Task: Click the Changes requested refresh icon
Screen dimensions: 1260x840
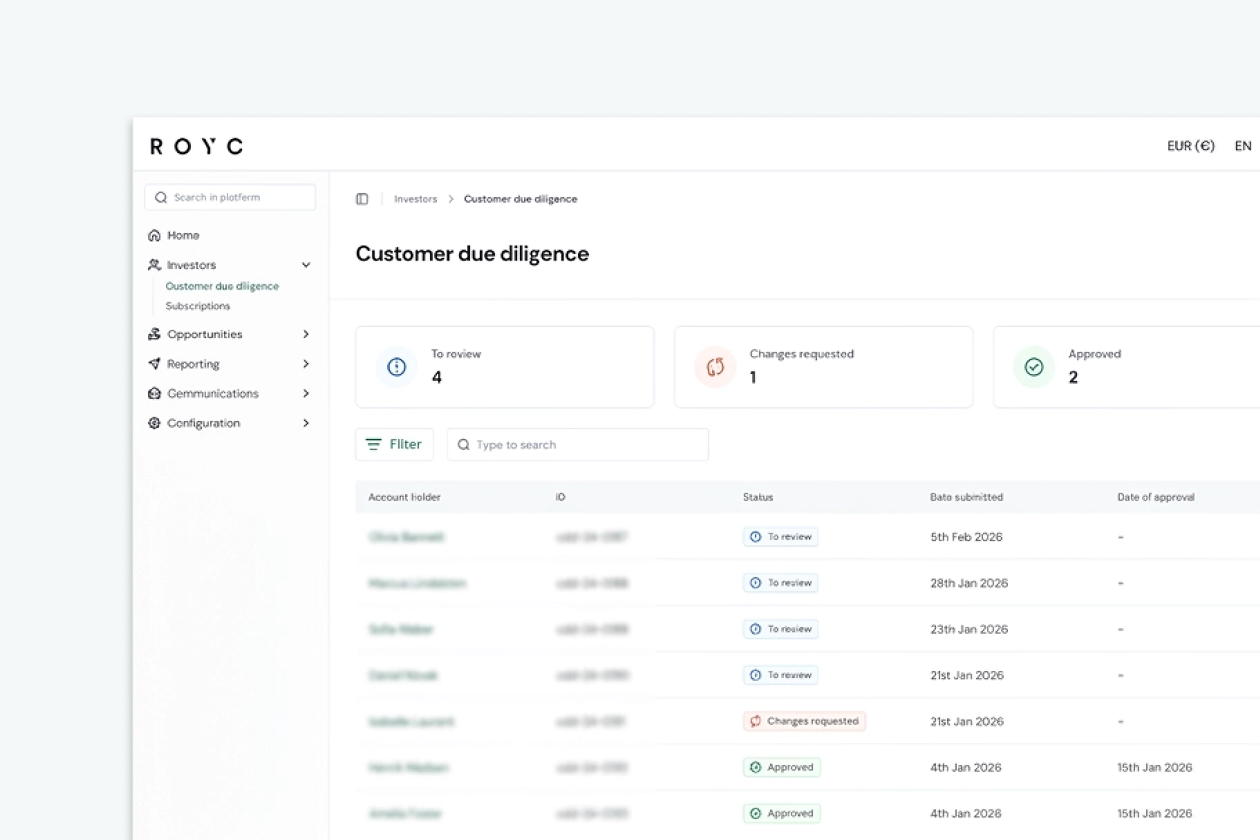Action: pyautogui.click(x=715, y=367)
